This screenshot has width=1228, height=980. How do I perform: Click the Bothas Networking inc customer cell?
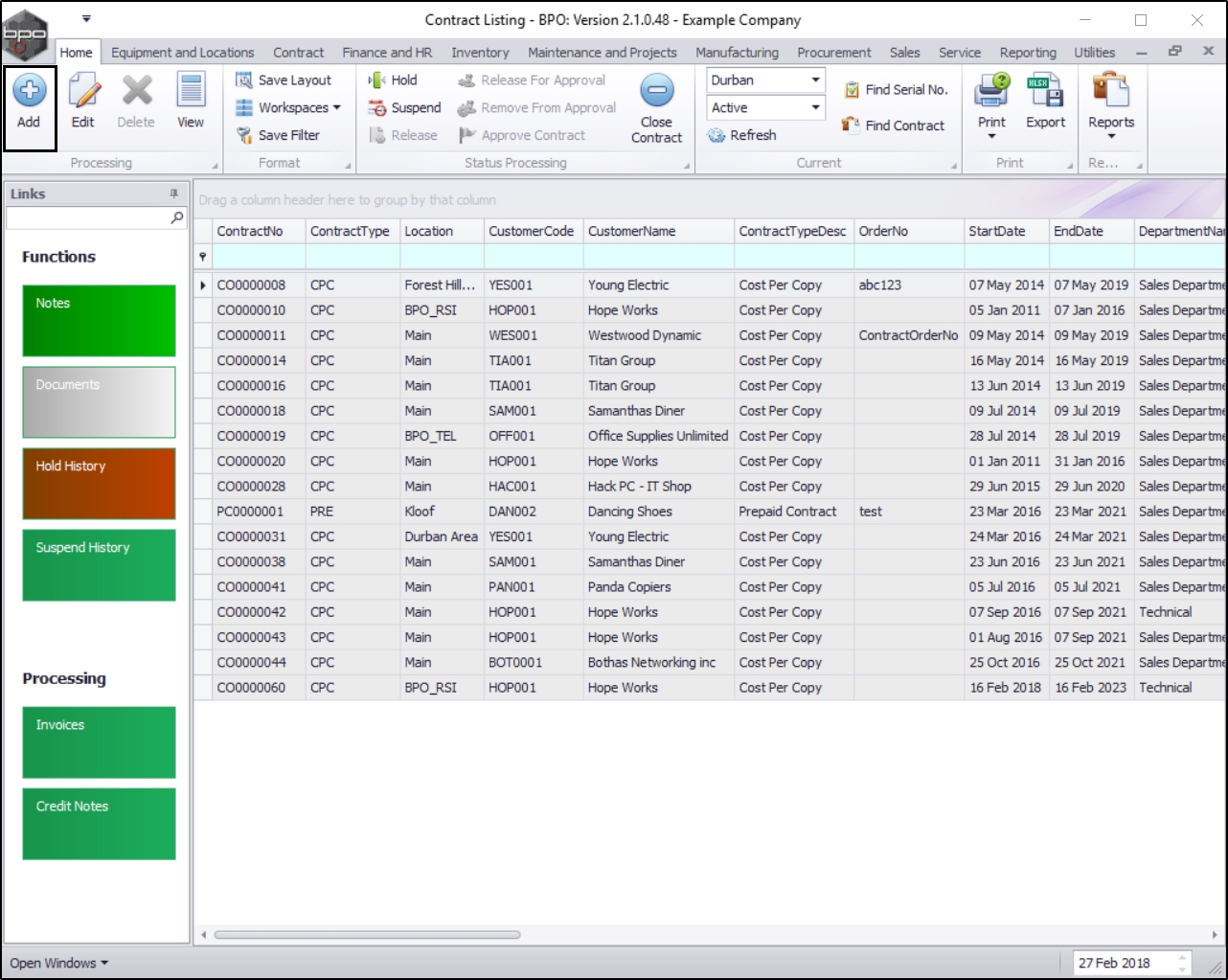tap(659, 663)
